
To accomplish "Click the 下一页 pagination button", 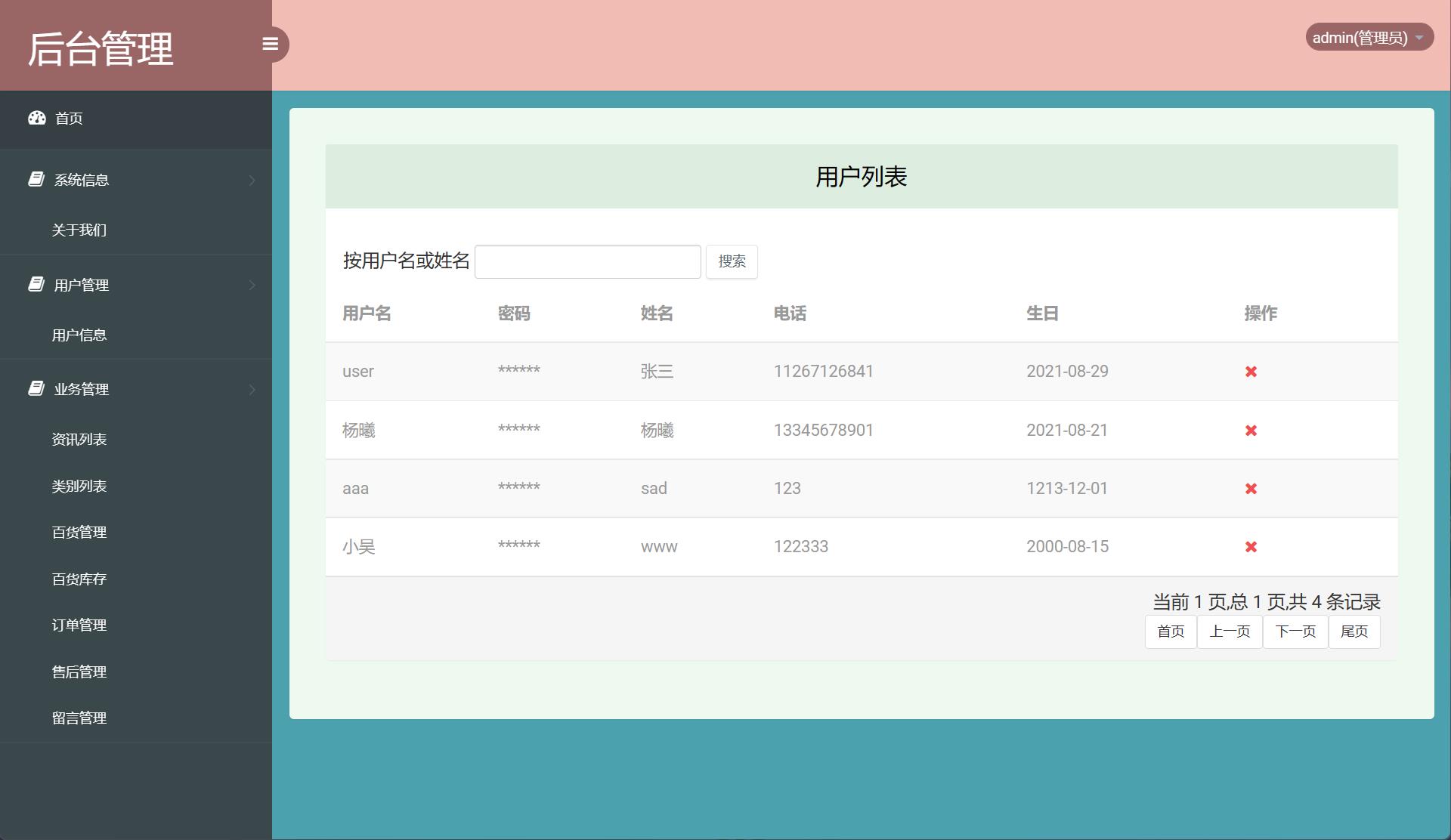I will click(1295, 632).
